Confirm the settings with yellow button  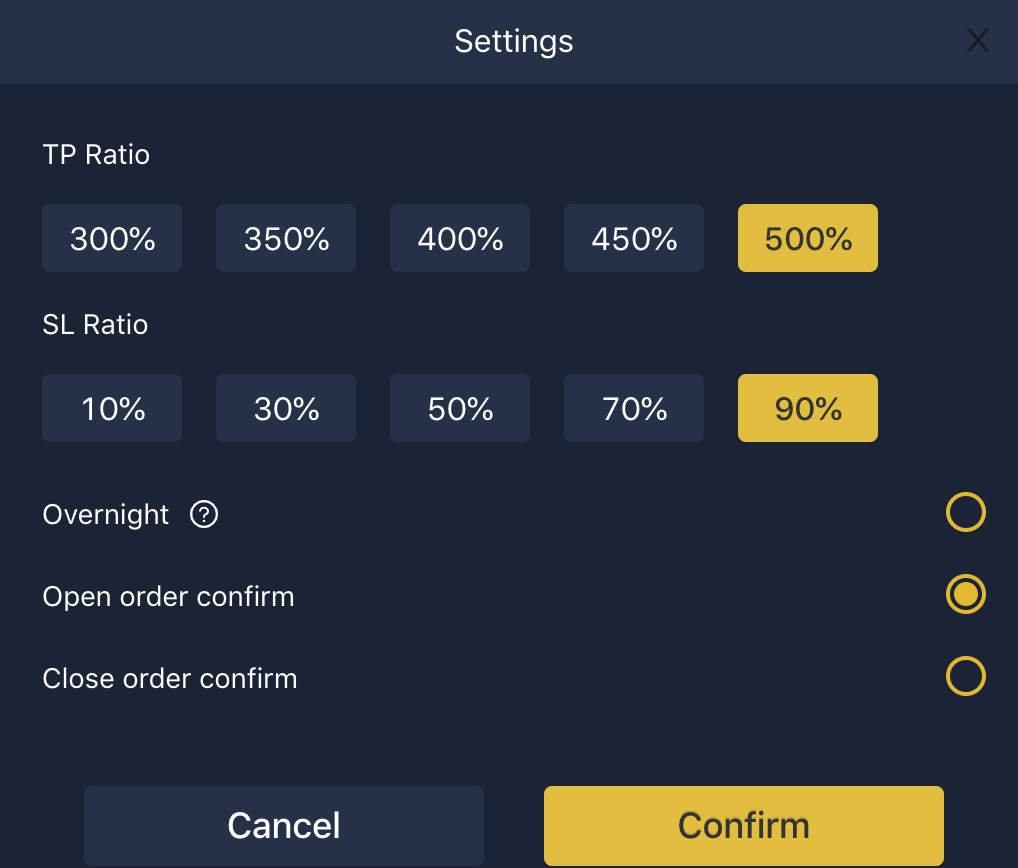pos(743,826)
